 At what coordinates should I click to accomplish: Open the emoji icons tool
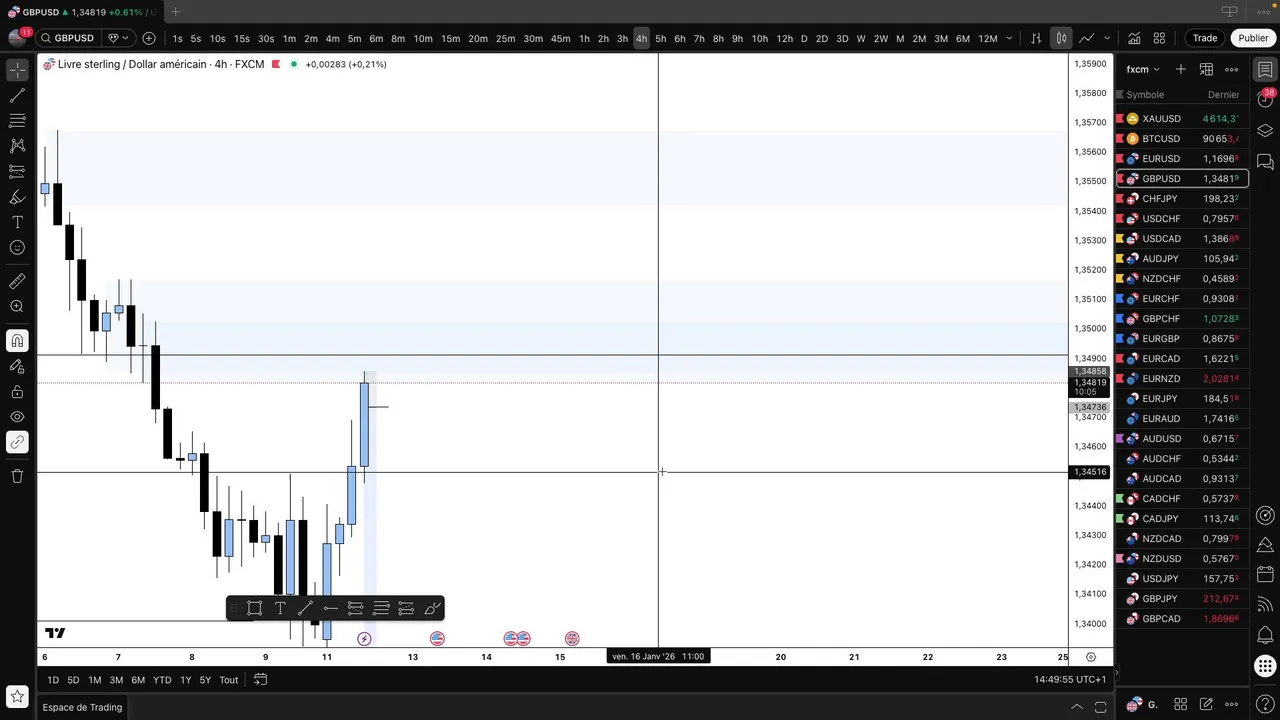17,248
